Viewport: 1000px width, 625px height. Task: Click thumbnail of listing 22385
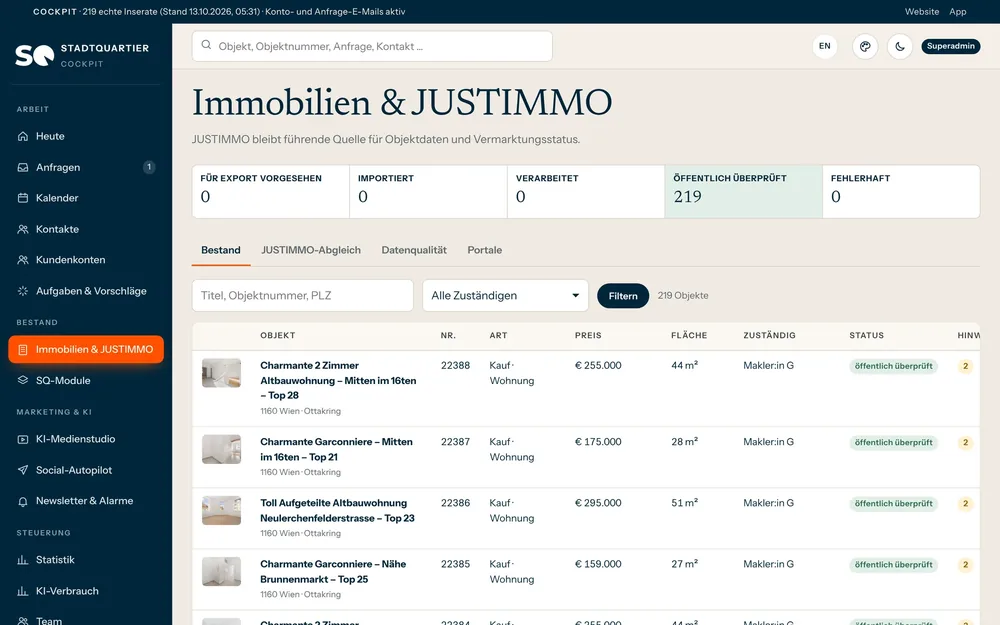coord(221,572)
